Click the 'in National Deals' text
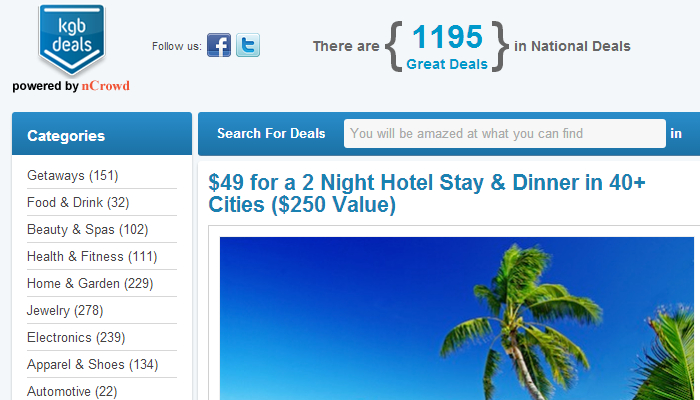 572,46
